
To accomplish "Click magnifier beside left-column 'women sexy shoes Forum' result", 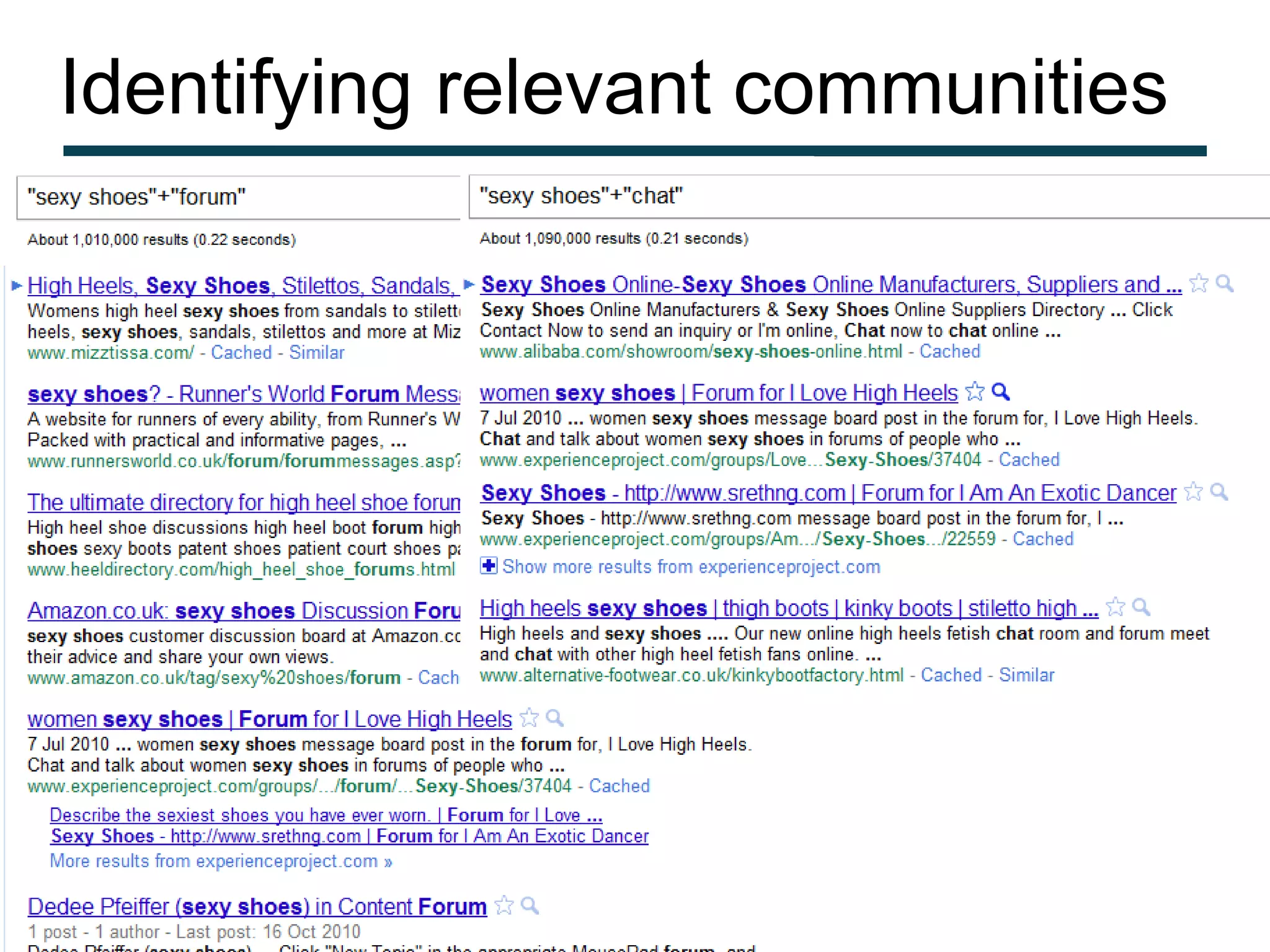I will coord(554,718).
